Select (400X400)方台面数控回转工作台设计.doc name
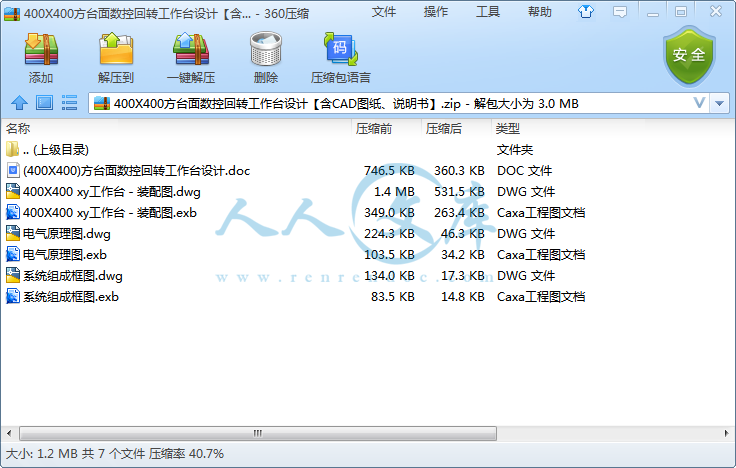Viewport: 736px width, 468px height. (x=137, y=170)
